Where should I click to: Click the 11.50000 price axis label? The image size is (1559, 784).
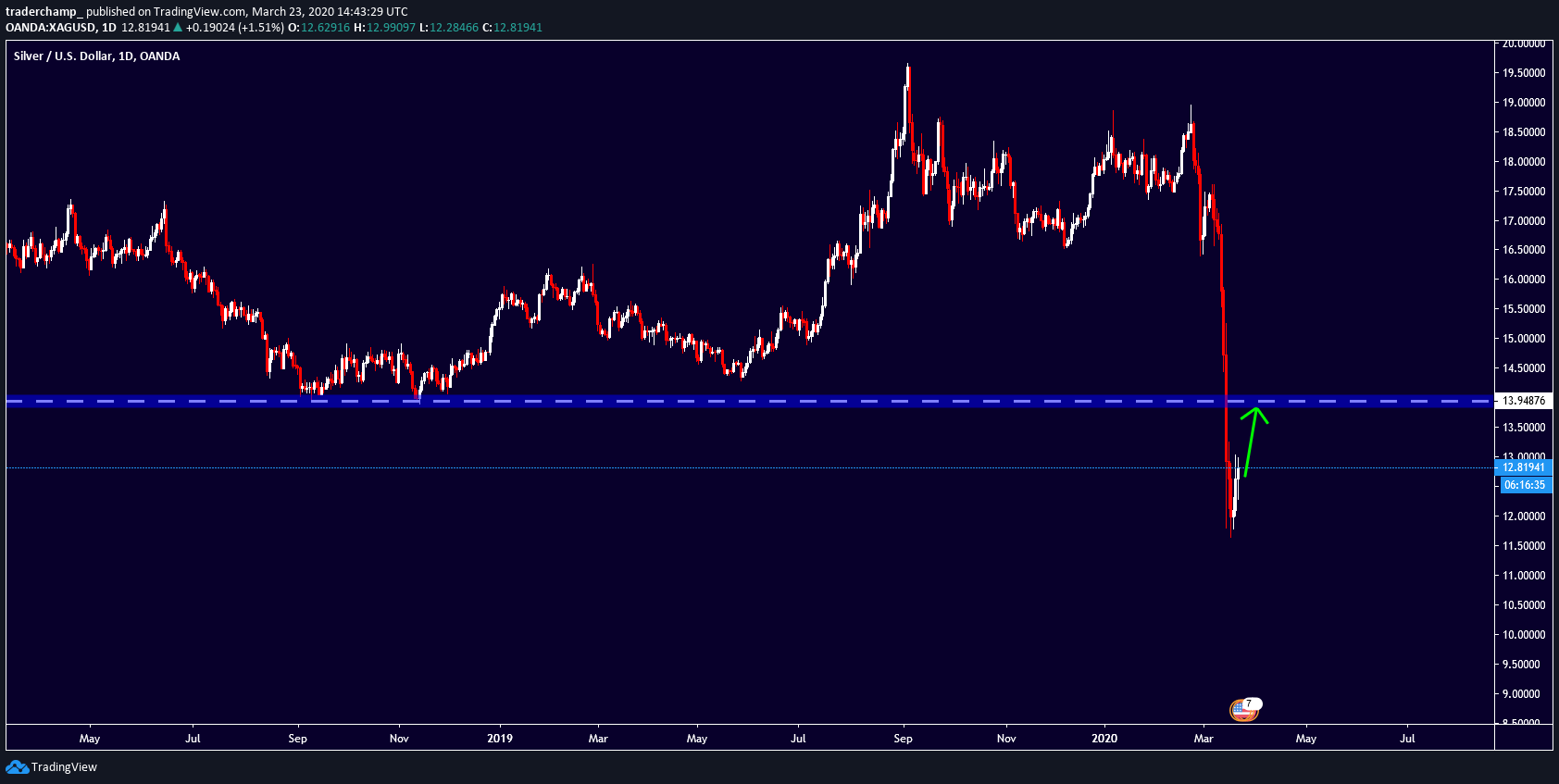(x=1524, y=546)
